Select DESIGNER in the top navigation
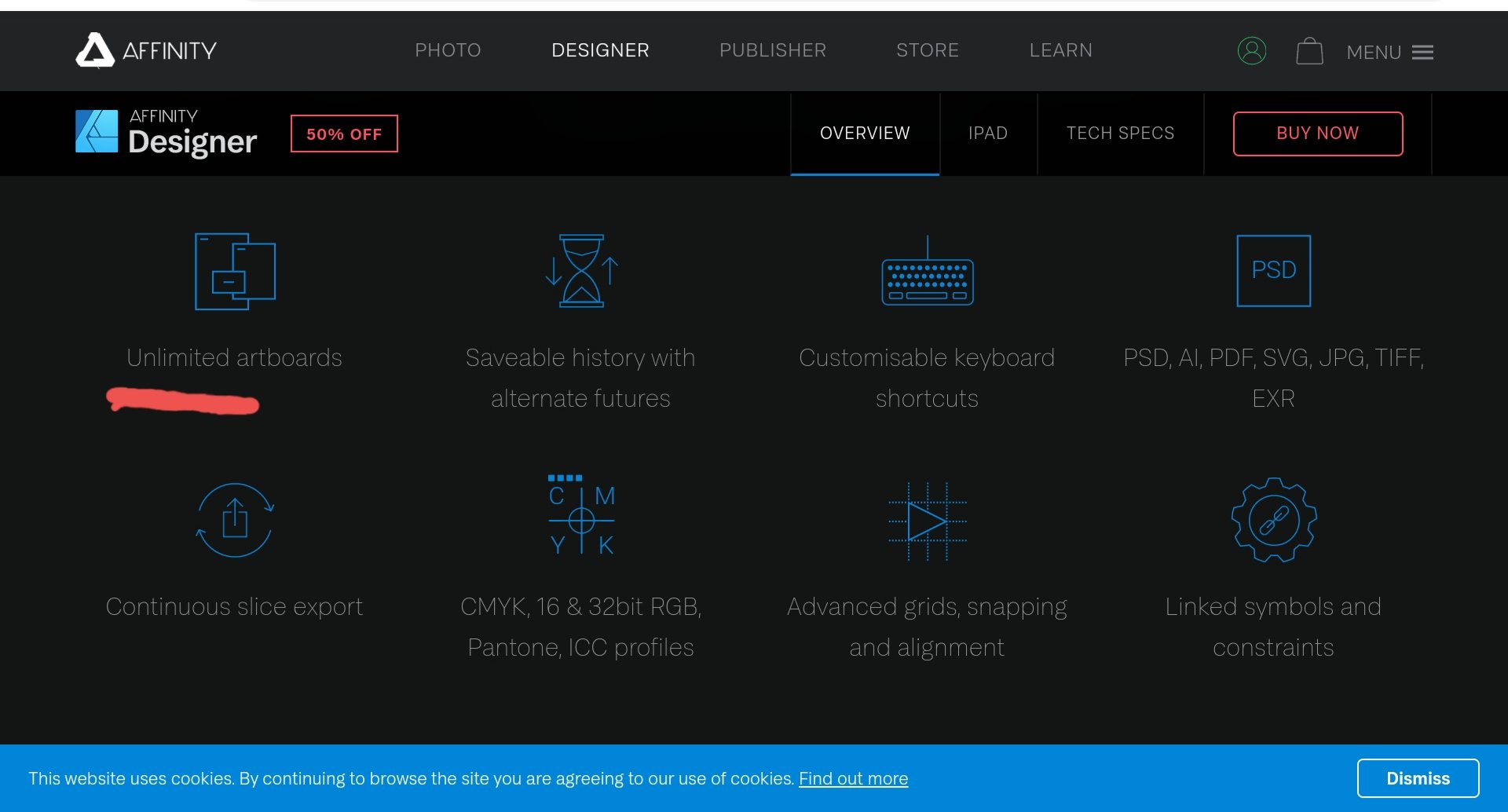 point(601,50)
